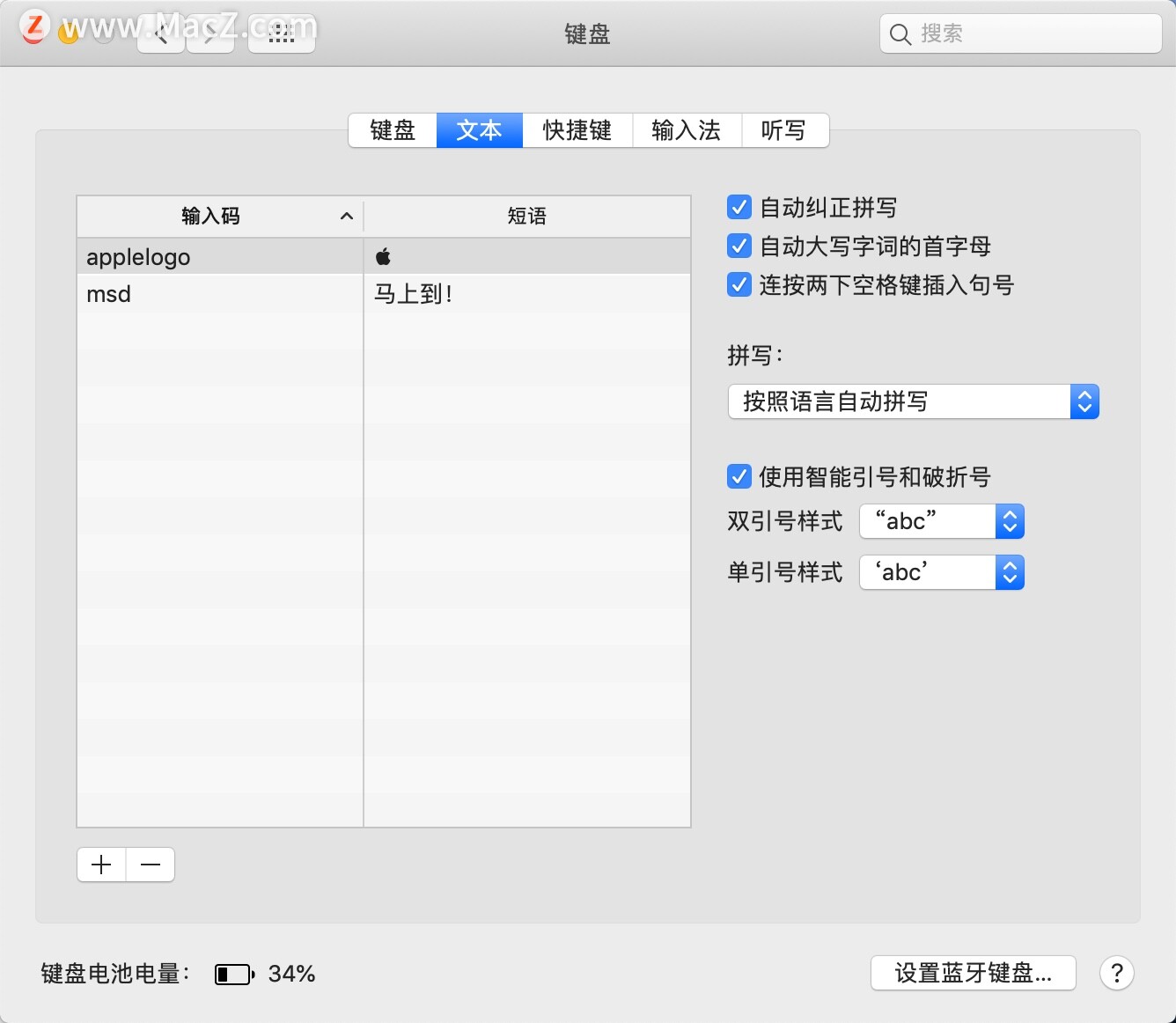
Task: Select the 文本 tab
Action: tap(480, 130)
